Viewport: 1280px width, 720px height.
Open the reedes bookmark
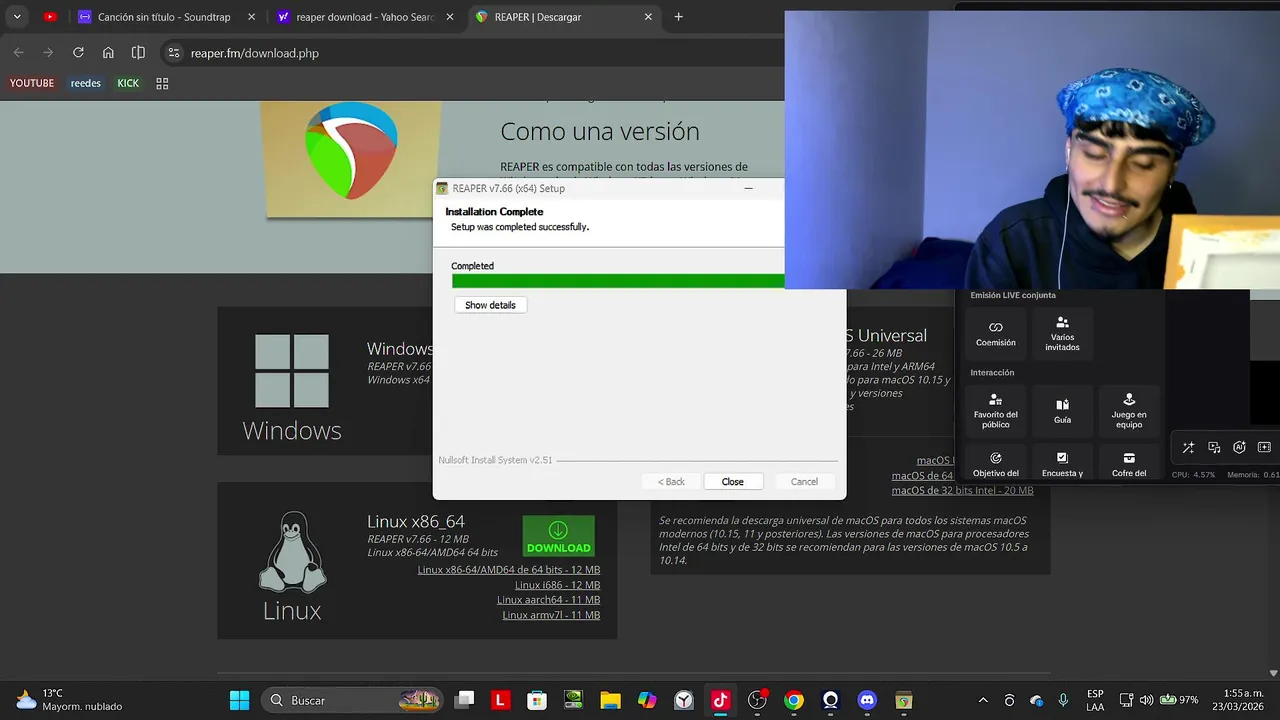coord(86,83)
